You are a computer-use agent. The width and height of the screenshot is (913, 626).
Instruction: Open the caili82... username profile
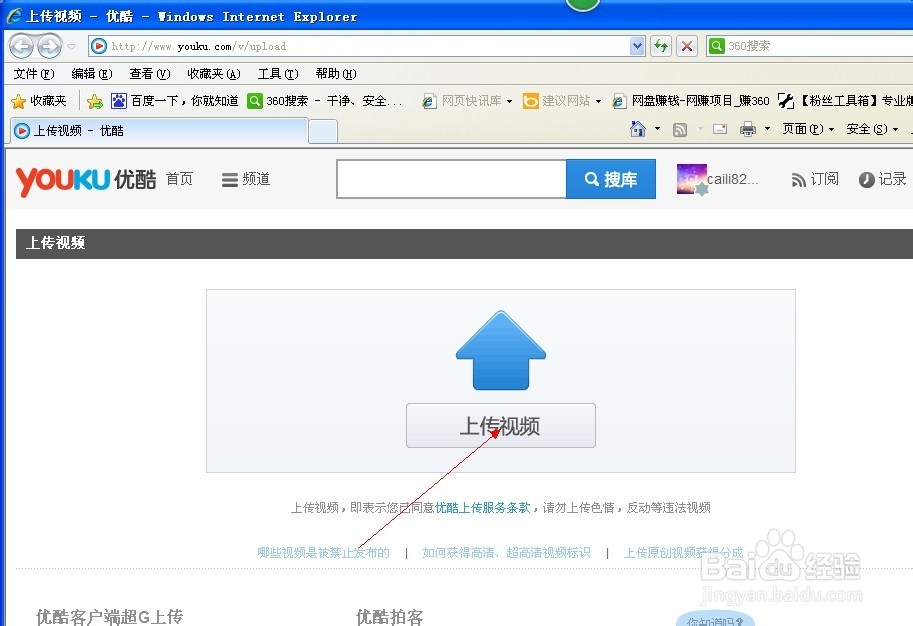point(732,179)
